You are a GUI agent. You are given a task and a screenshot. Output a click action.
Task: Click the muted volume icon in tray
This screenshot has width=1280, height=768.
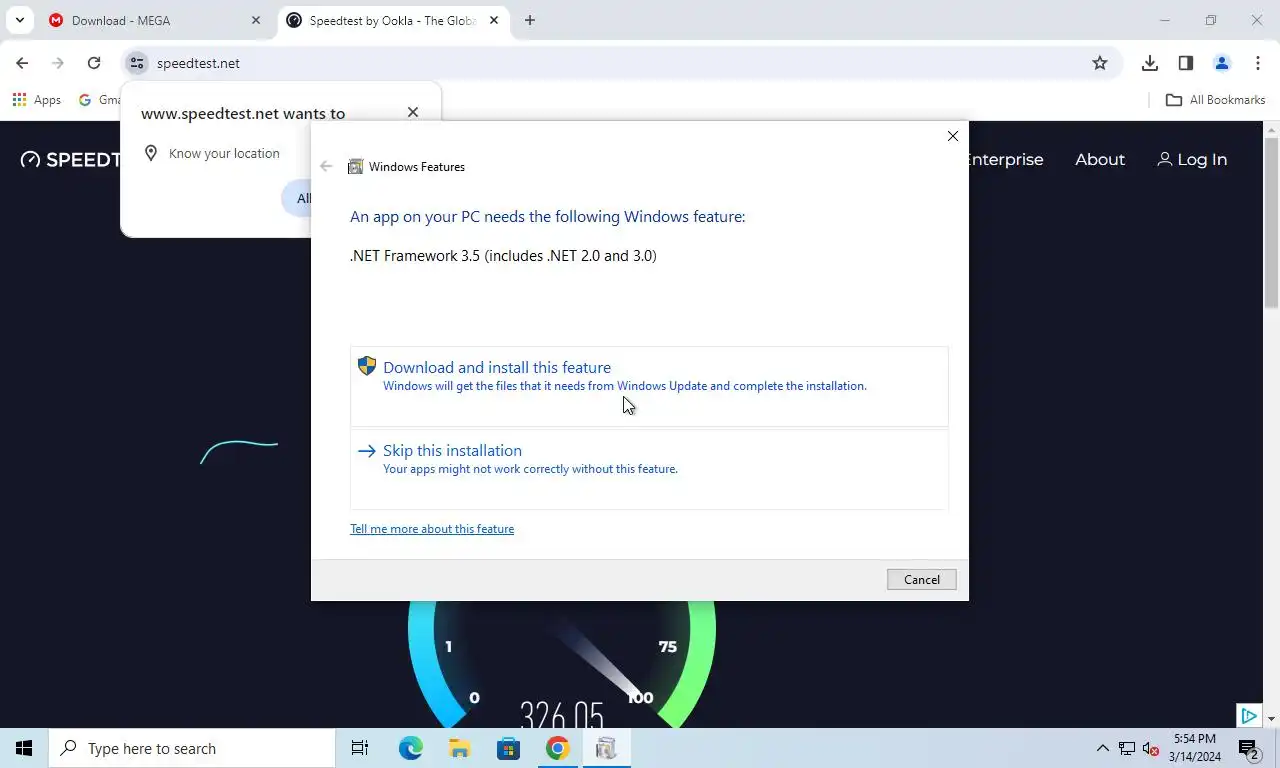coord(1151,748)
